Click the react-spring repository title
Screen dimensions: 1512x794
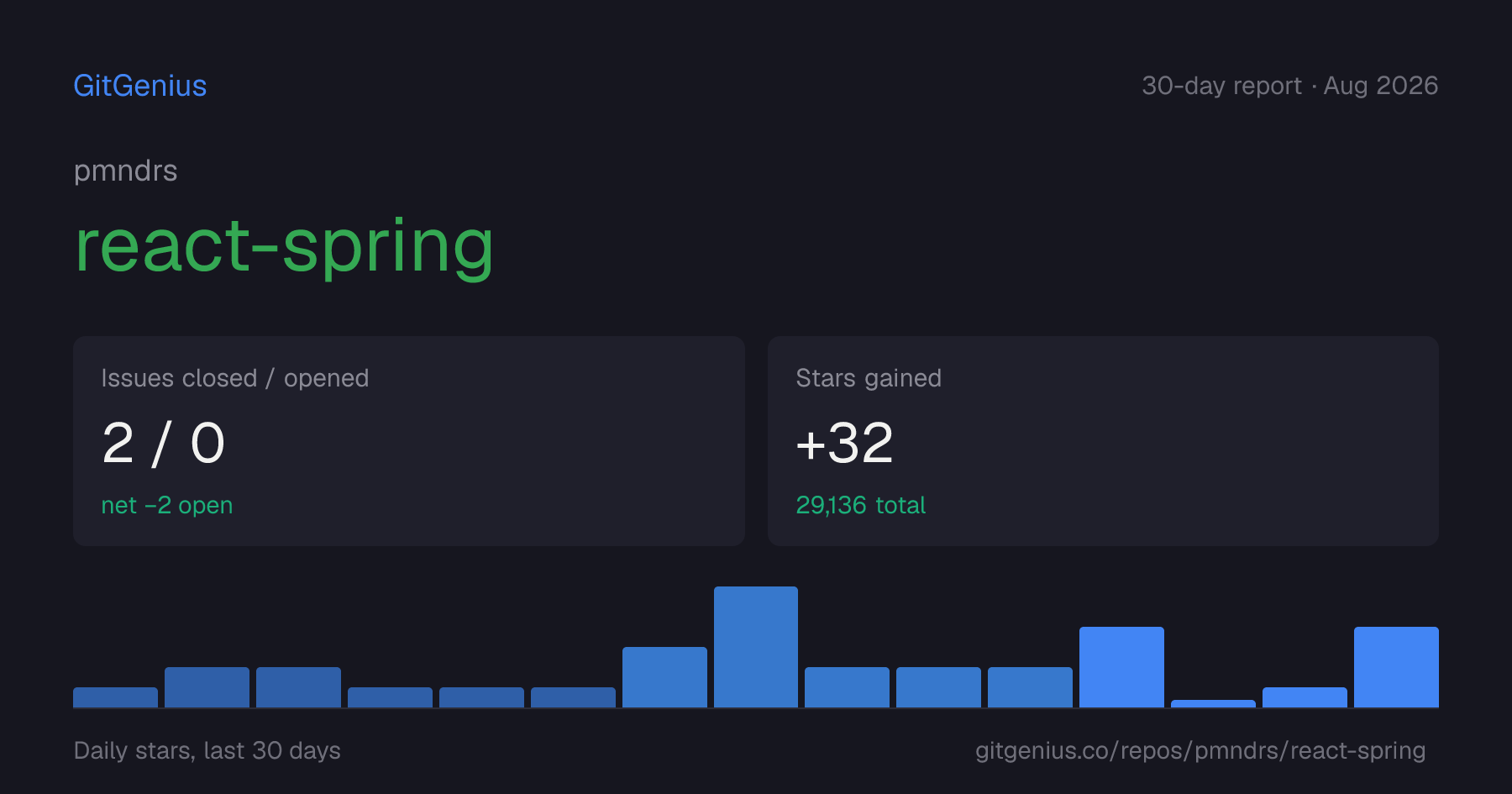[x=284, y=245]
